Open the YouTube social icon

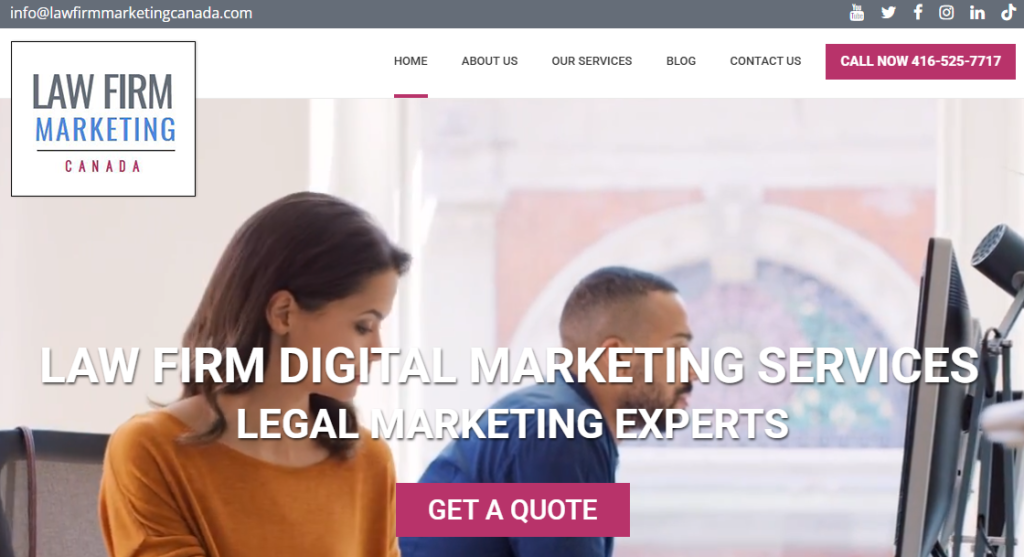857,13
